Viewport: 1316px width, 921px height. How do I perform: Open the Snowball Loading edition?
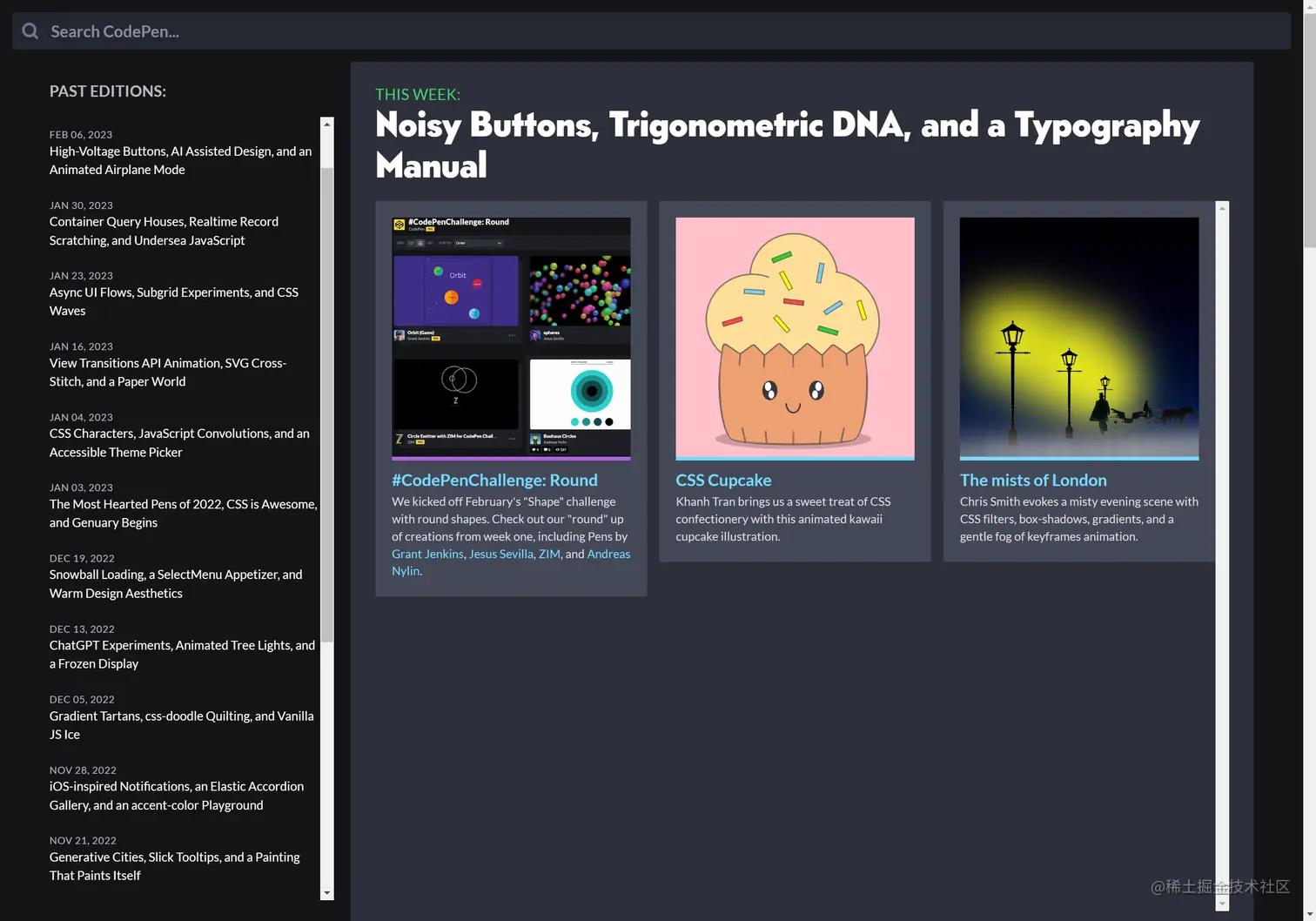click(176, 584)
